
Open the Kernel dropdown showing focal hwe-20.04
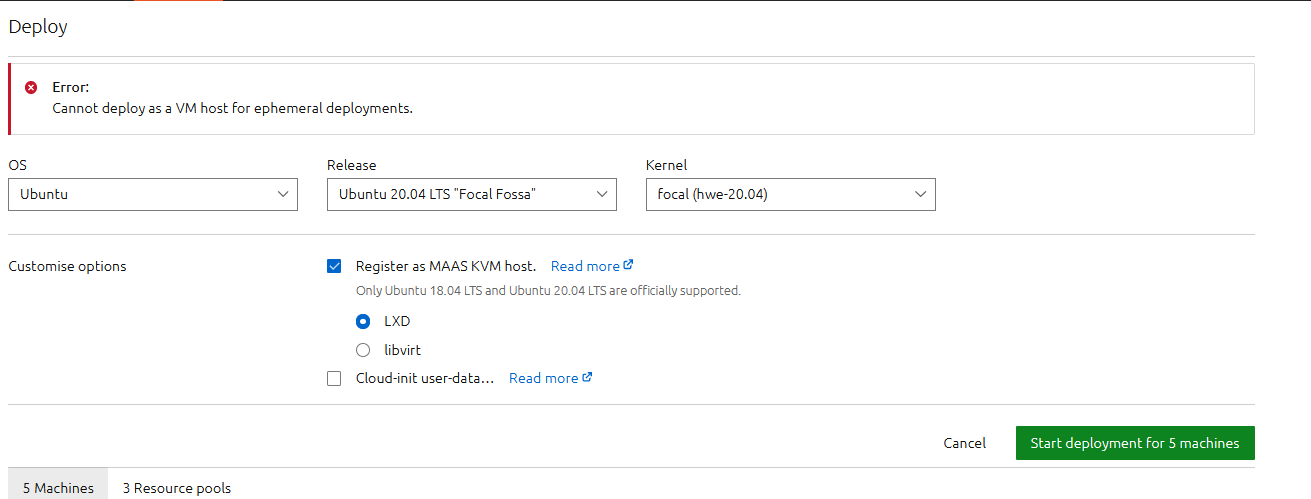pyautogui.click(x=790, y=195)
